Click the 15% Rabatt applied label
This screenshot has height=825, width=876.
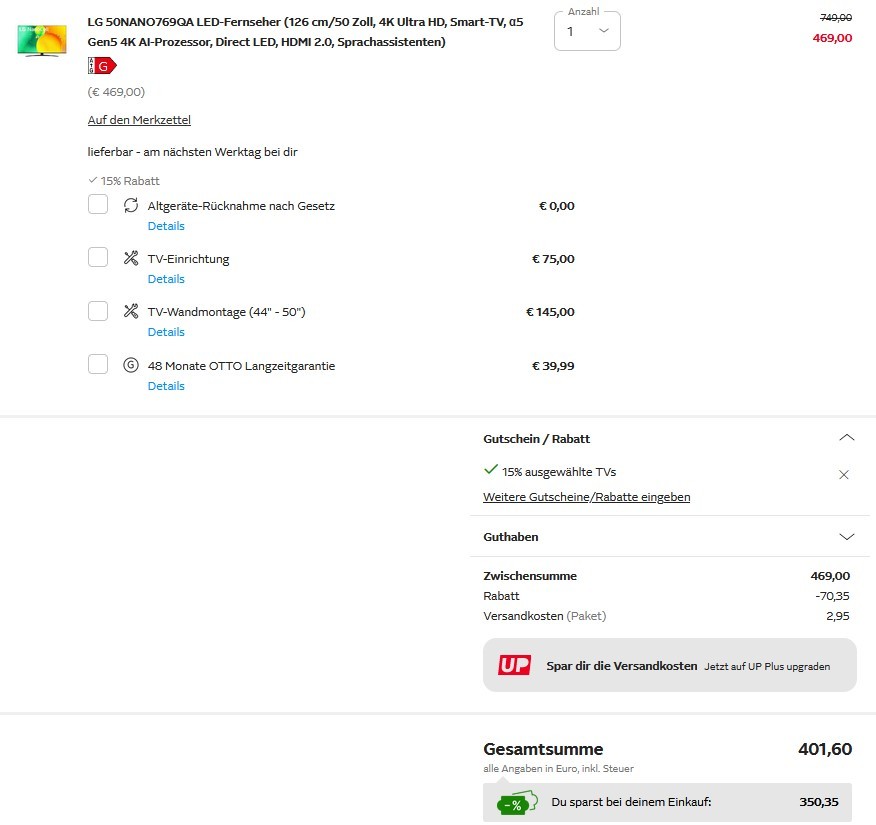(124, 180)
